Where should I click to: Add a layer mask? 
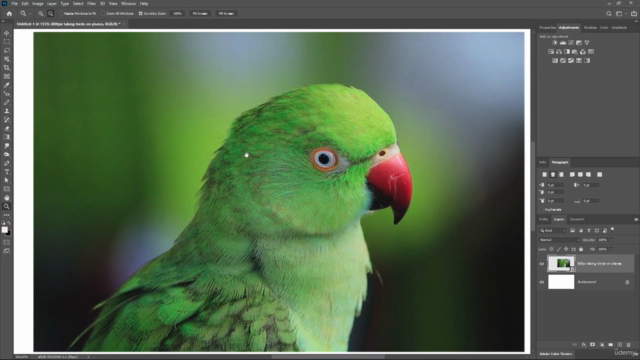tap(593, 345)
